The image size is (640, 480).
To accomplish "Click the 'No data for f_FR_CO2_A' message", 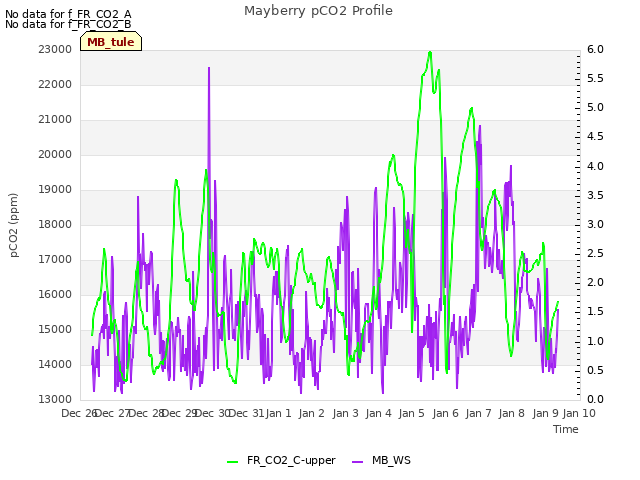I will click(x=68, y=14).
